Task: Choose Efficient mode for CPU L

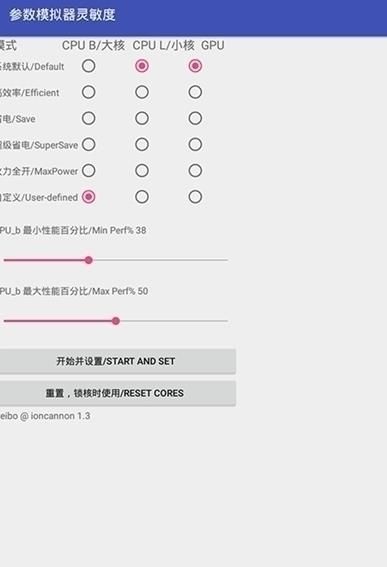Action: [142, 92]
